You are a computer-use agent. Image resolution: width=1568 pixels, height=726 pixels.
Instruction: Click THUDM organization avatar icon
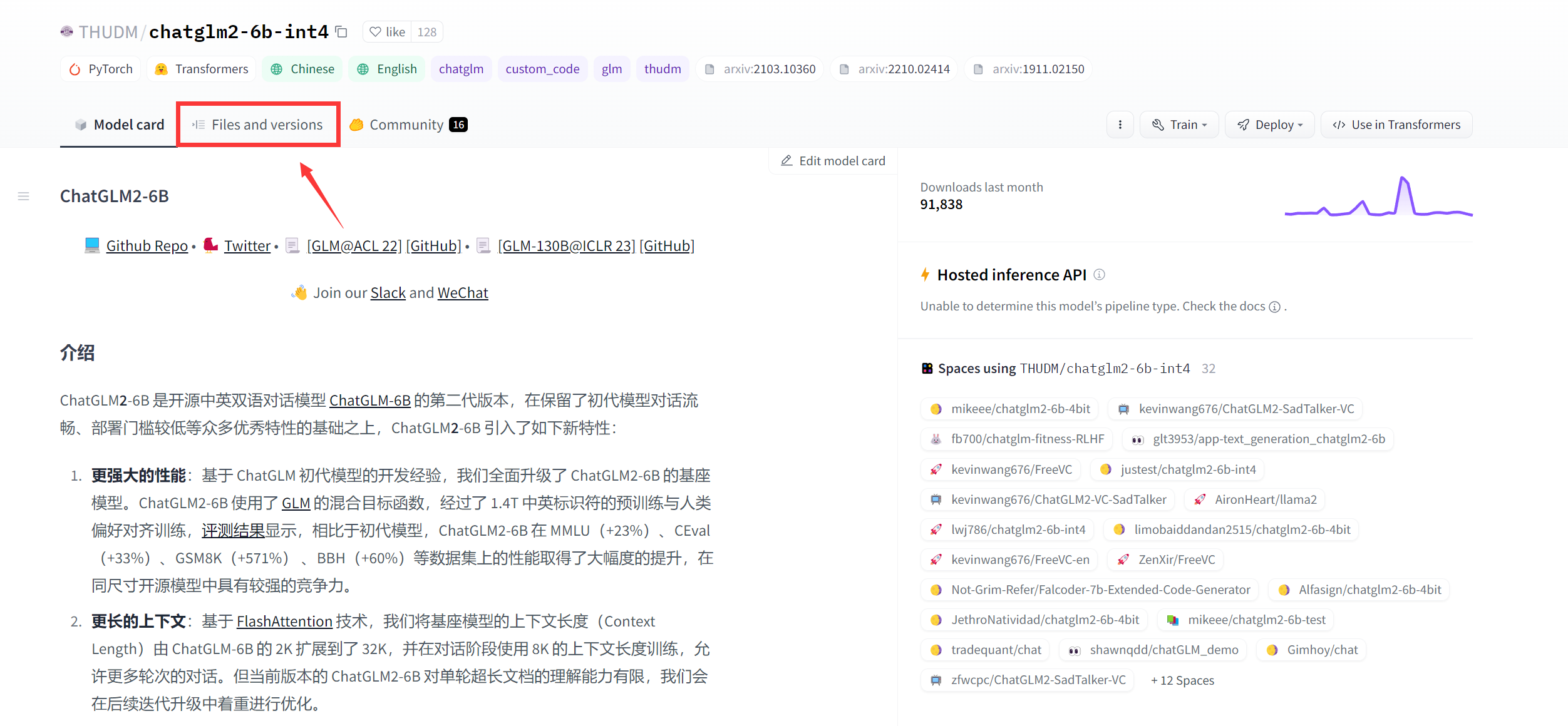click(x=66, y=32)
